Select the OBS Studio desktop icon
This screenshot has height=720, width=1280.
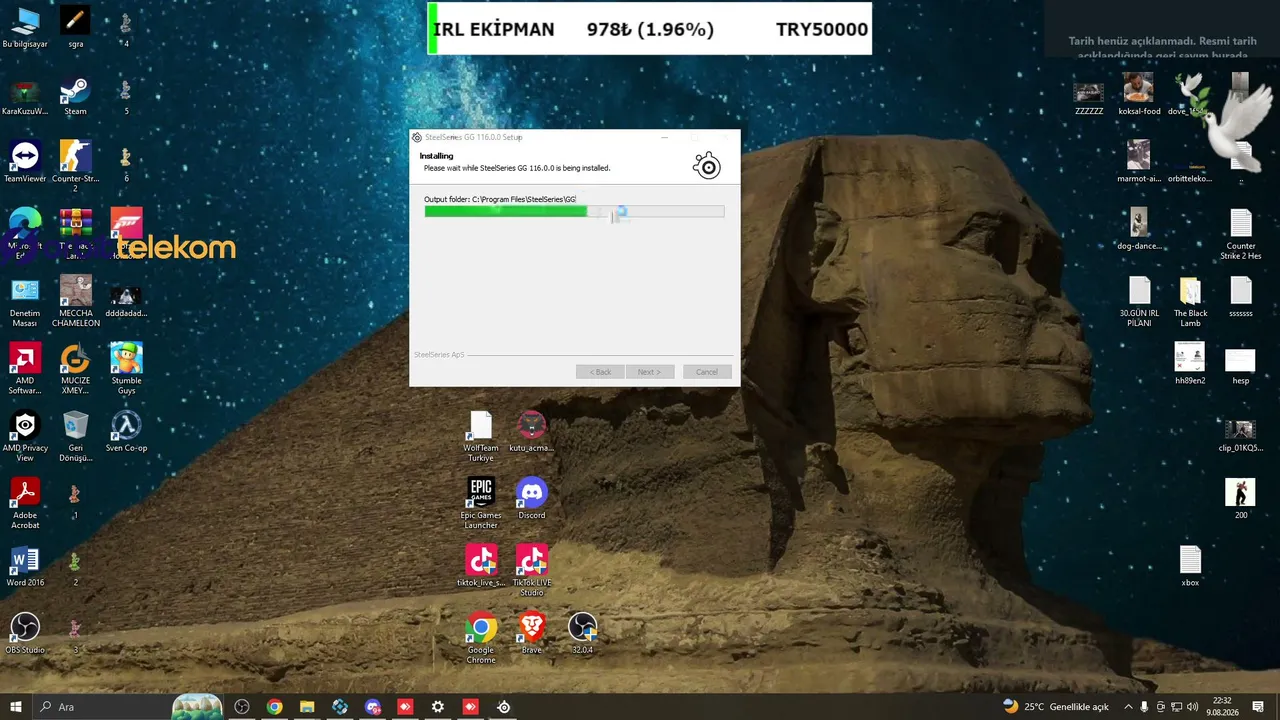click(25, 634)
